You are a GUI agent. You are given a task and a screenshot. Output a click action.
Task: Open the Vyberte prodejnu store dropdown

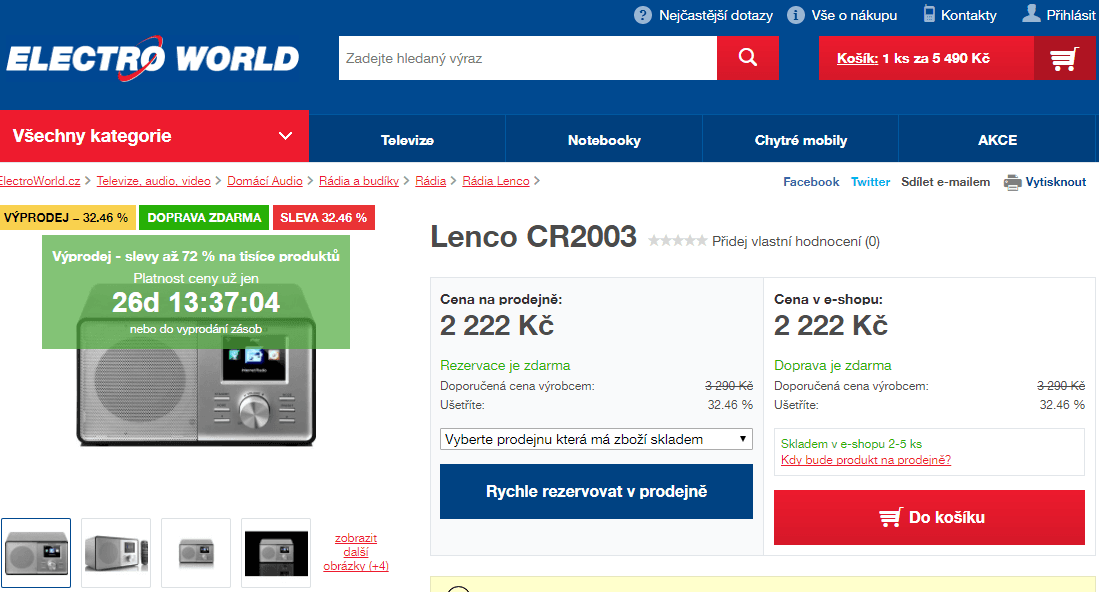pyautogui.click(x=596, y=439)
